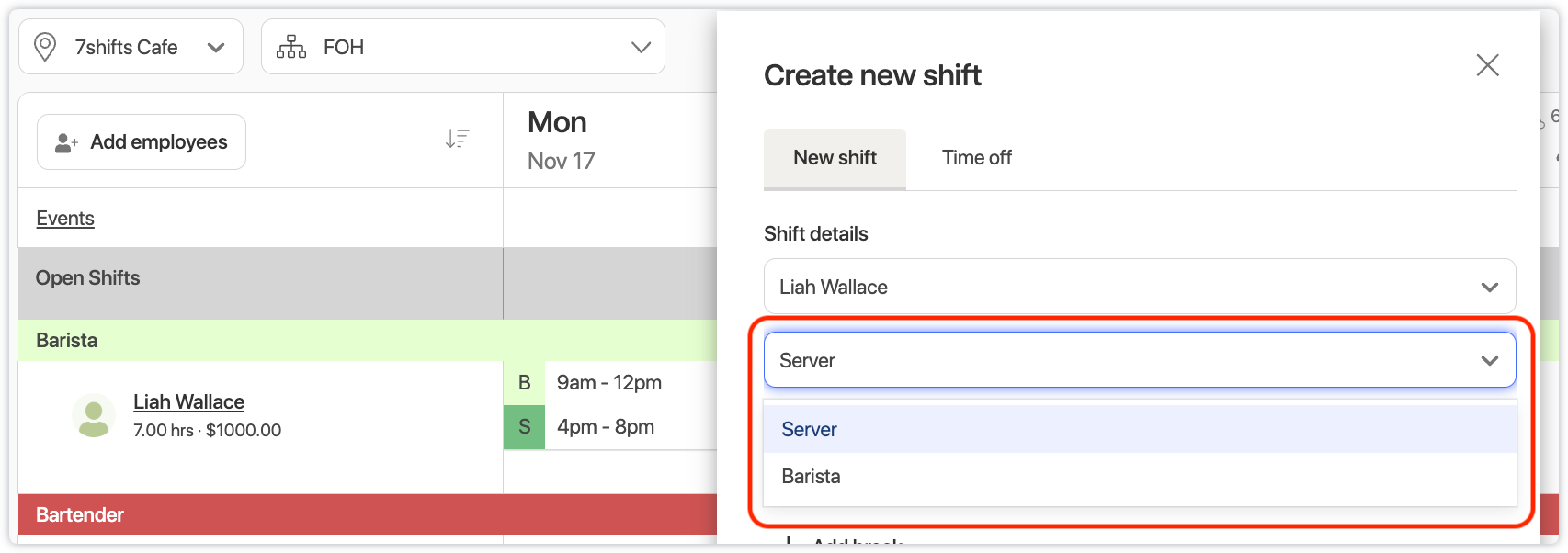The width and height of the screenshot is (1568, 553).
Task: Click the department hierarchy icon
Action: 291,47
